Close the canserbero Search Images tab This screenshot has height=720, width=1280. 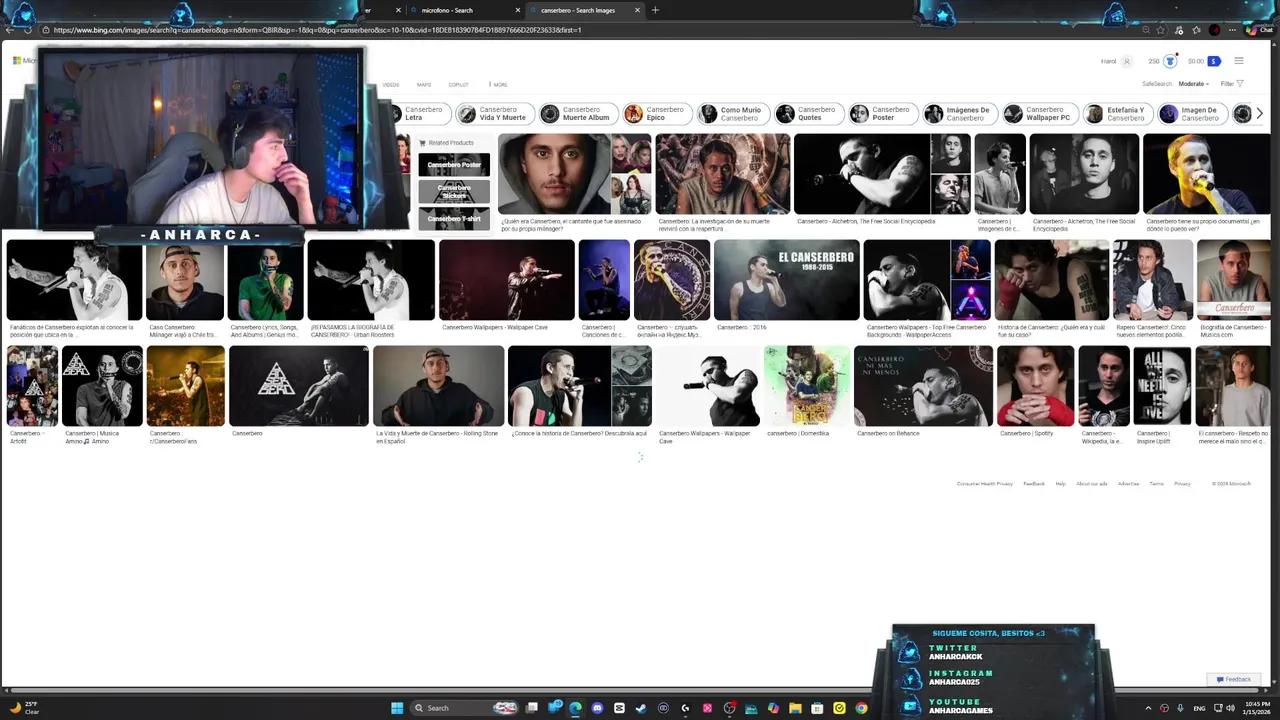point(637,10)
